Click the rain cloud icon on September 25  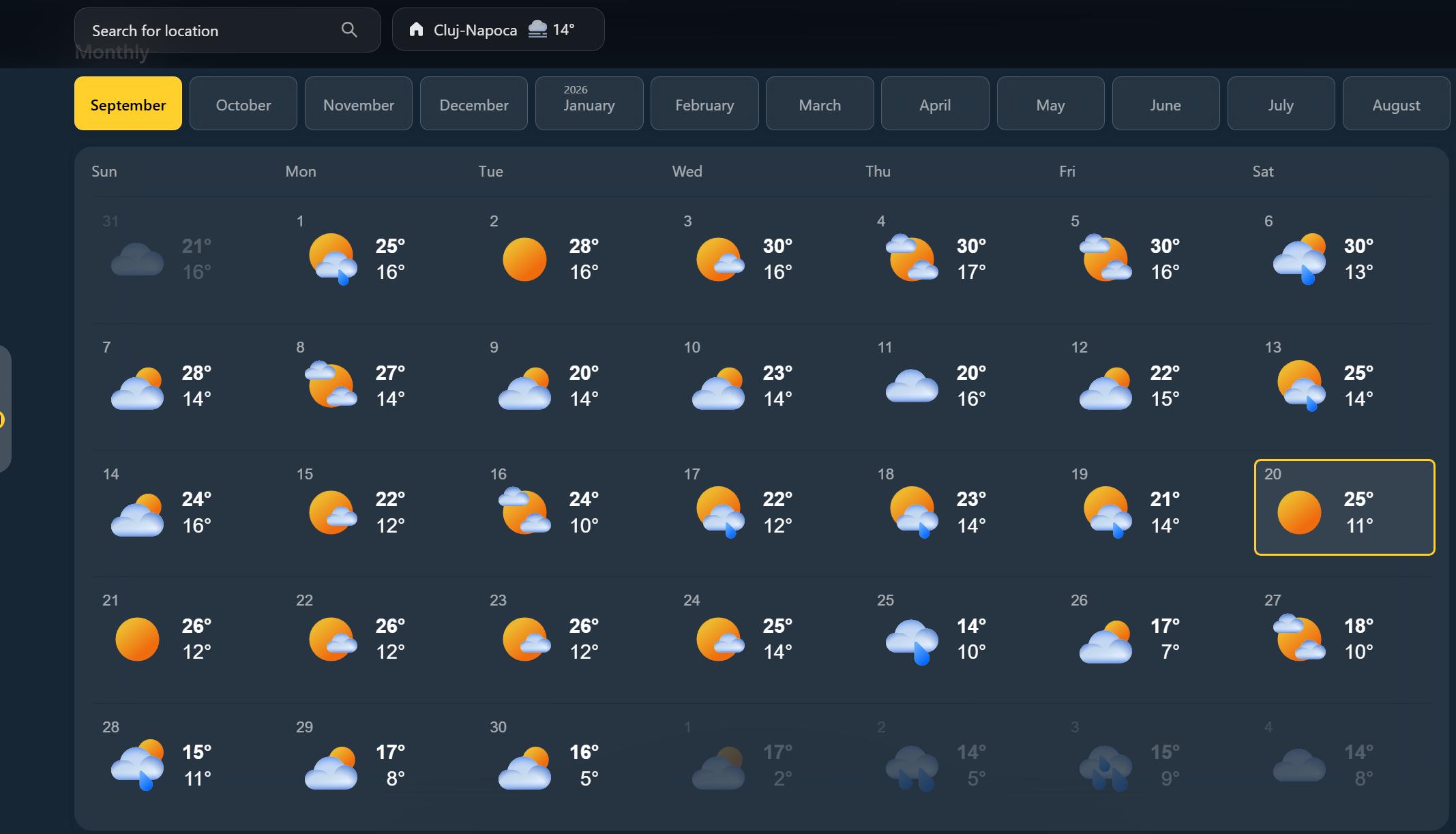911,639
